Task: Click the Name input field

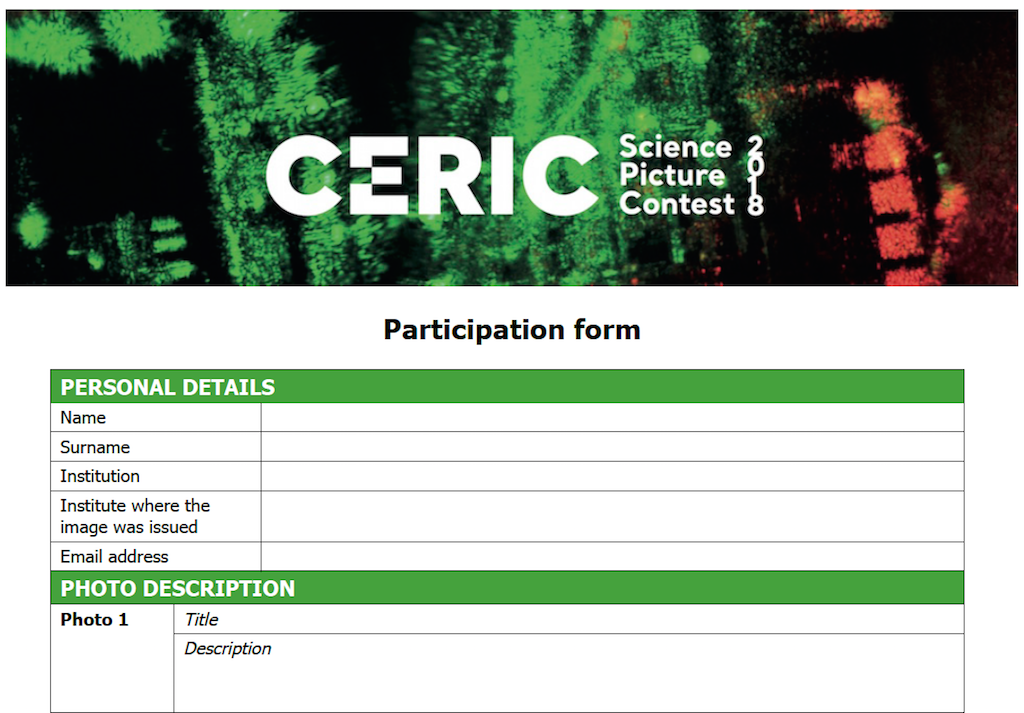Action: (612, 417)
